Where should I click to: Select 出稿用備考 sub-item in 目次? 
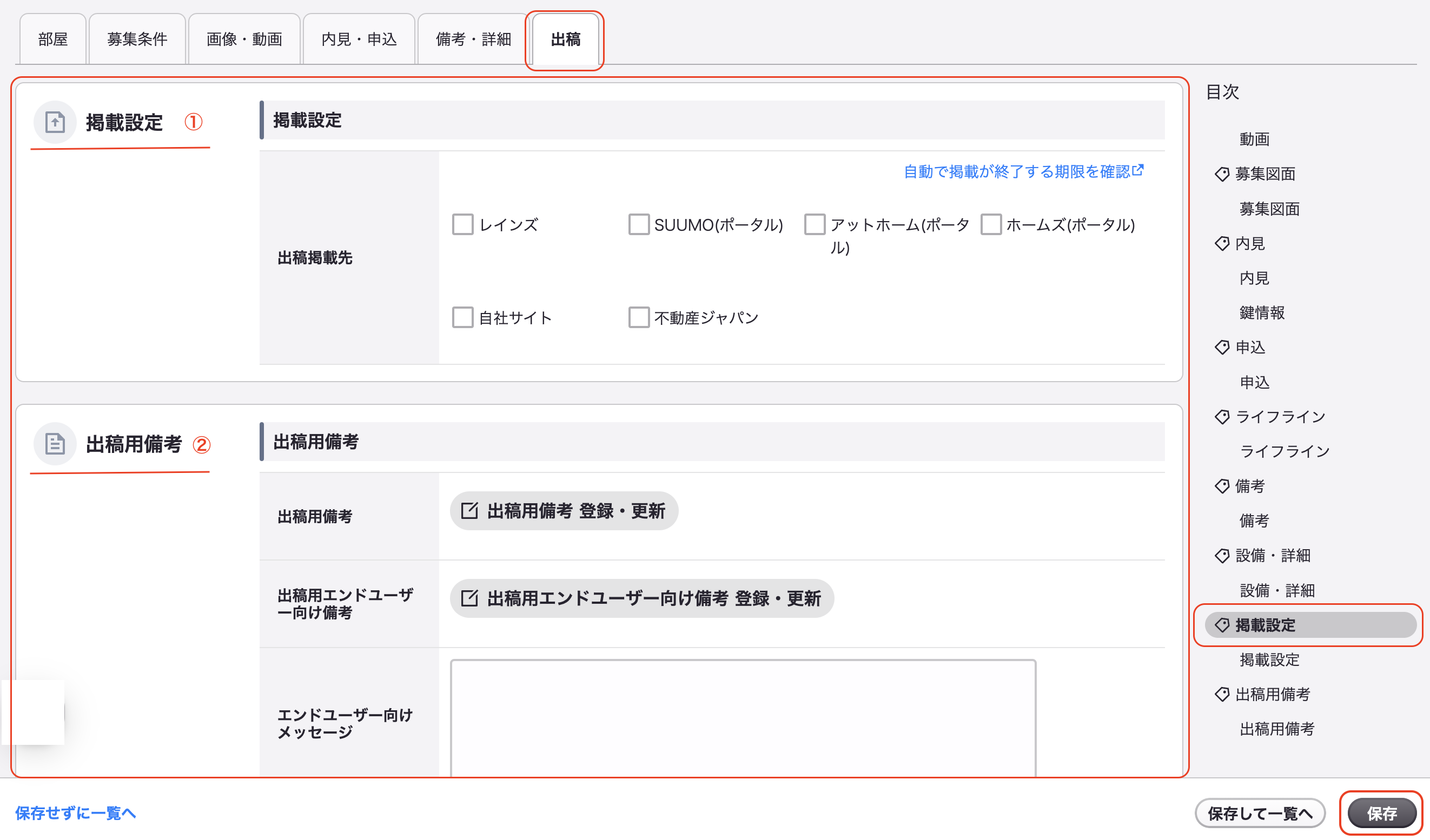point(1277,729)
